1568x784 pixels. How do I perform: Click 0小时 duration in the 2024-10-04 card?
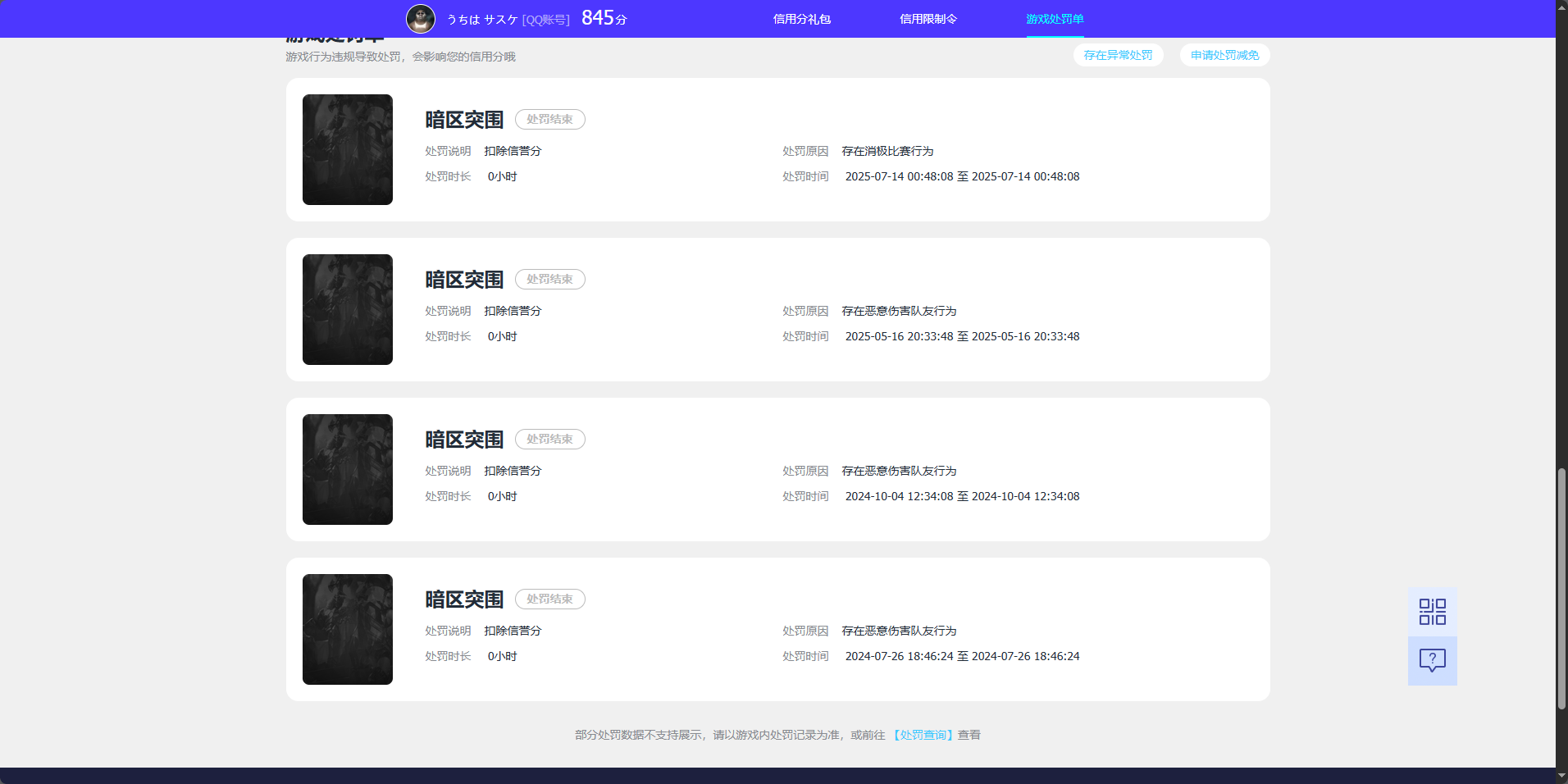click(503, 496)
